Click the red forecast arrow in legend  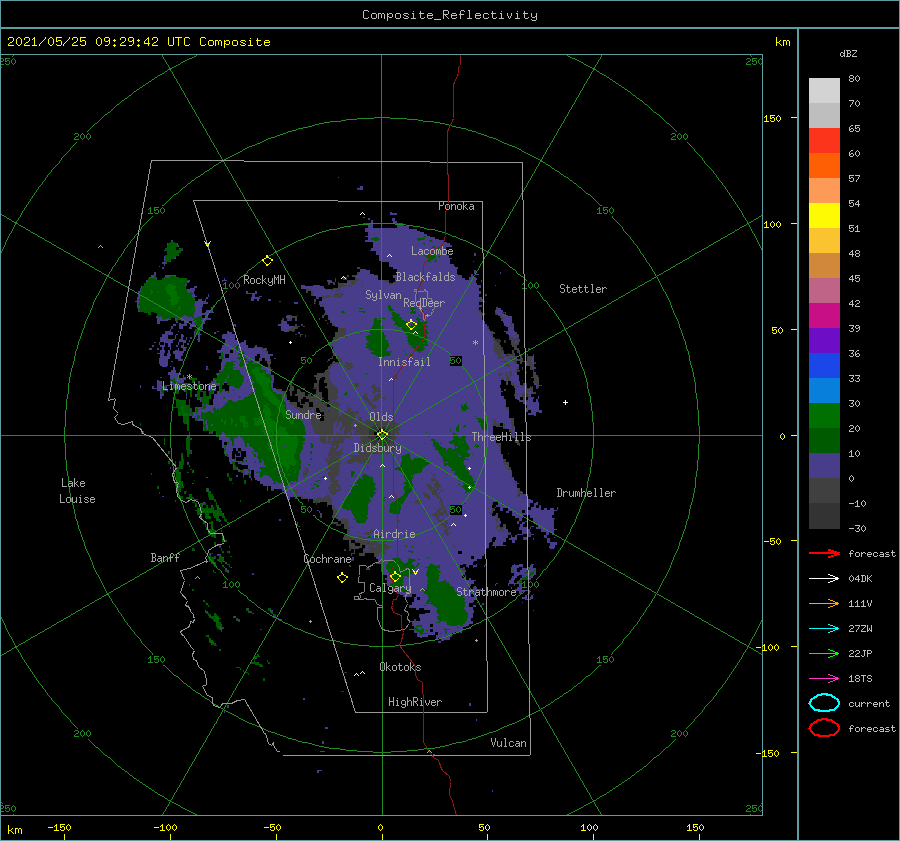(x=824, y=553)
